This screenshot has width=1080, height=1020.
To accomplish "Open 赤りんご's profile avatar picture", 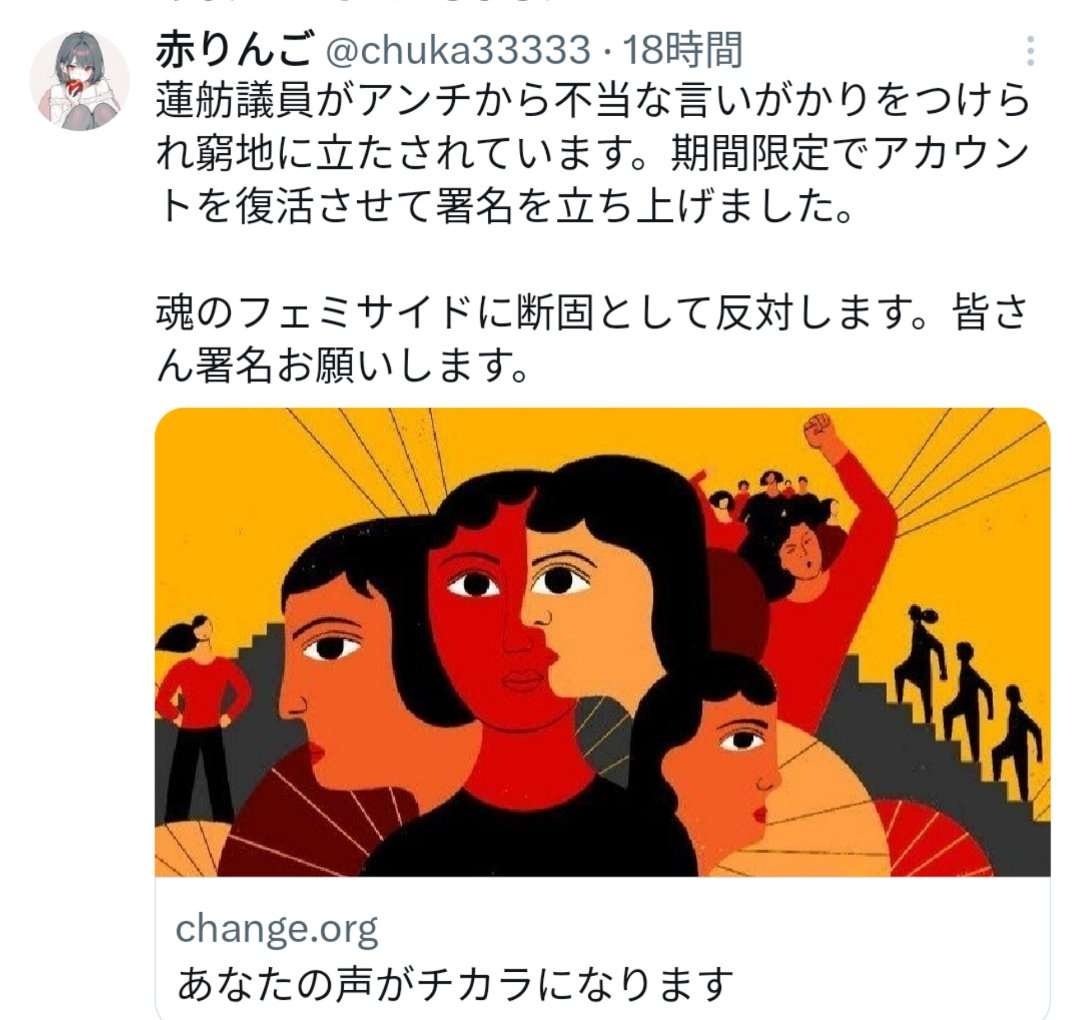I will click(x=79, y=81).
